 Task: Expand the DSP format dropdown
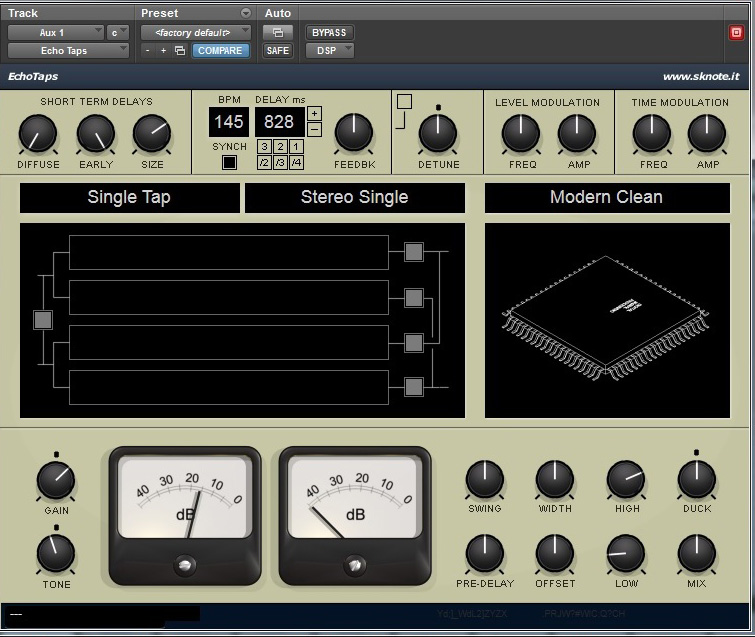(x=329, y=50)
